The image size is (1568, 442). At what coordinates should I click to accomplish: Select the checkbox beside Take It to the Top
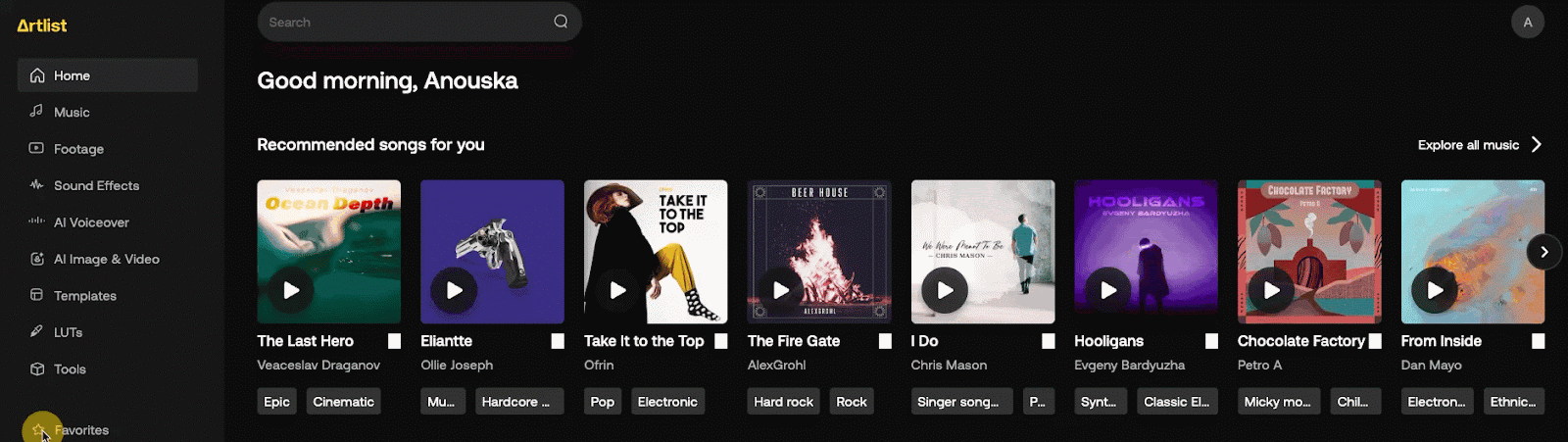[721, 341]
